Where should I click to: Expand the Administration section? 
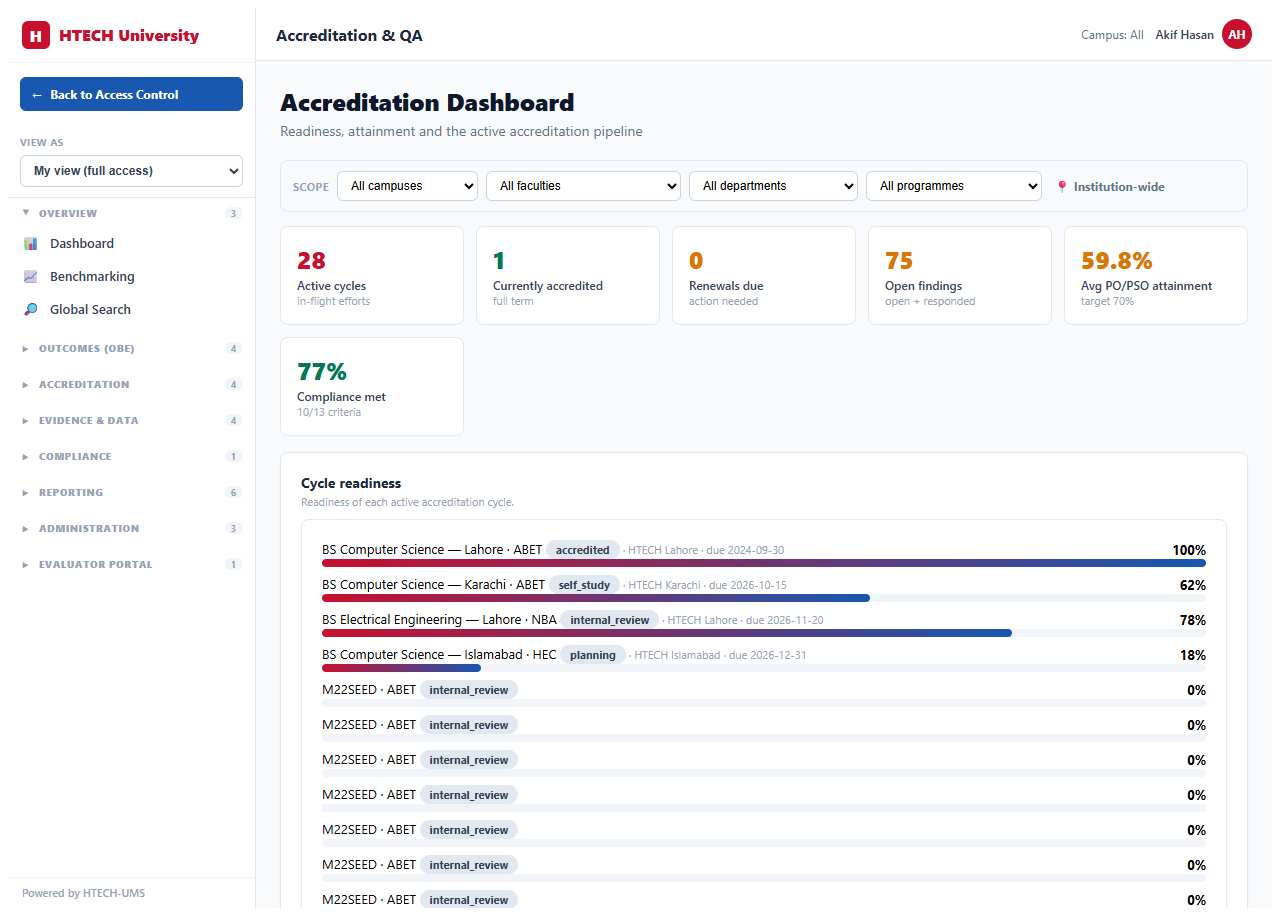[x=131, y=528]
